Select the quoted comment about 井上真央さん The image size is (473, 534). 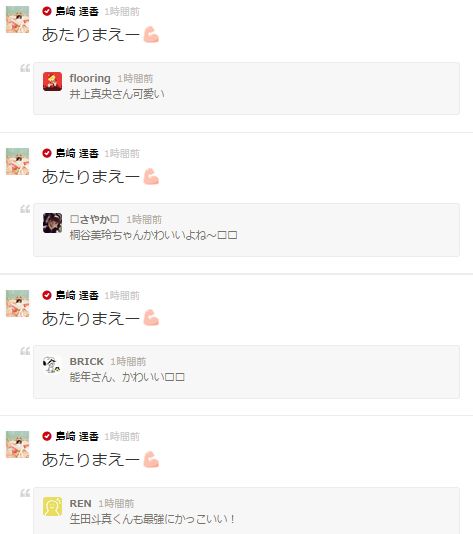pyautogui.click(x=247, y=89)
